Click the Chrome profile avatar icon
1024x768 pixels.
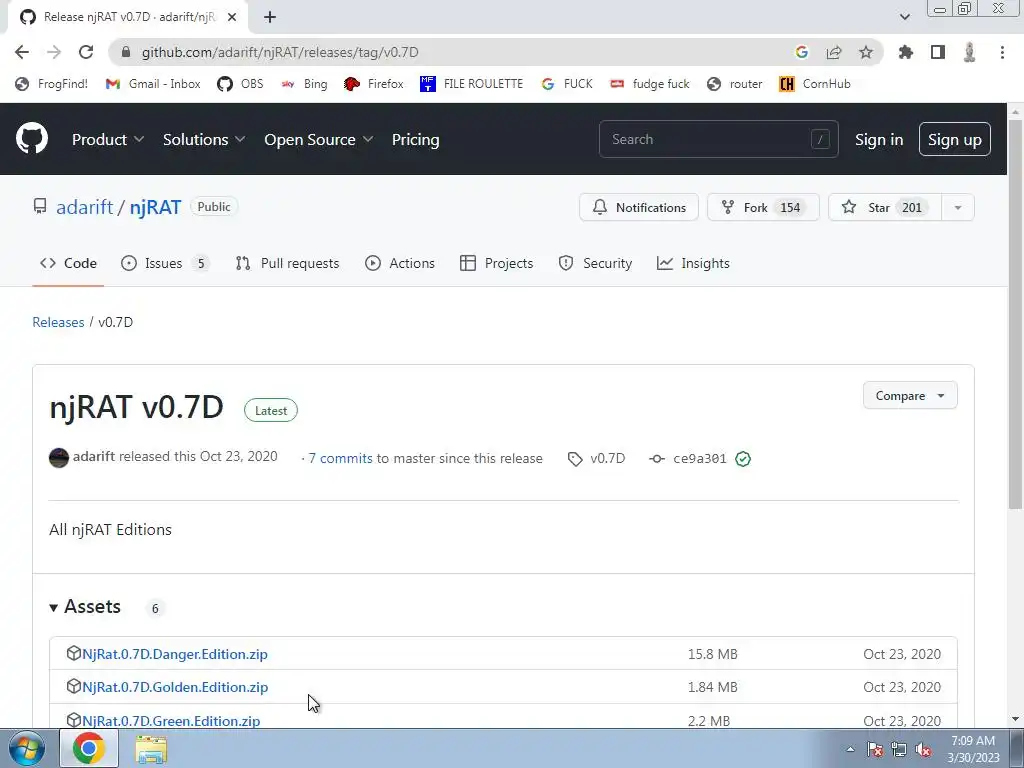pyautogui.click(x=970, y=52)
